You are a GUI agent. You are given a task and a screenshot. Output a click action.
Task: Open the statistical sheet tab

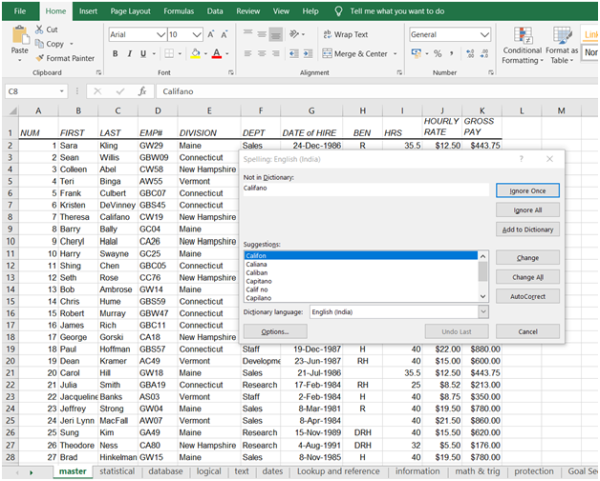tap(117, 471)
